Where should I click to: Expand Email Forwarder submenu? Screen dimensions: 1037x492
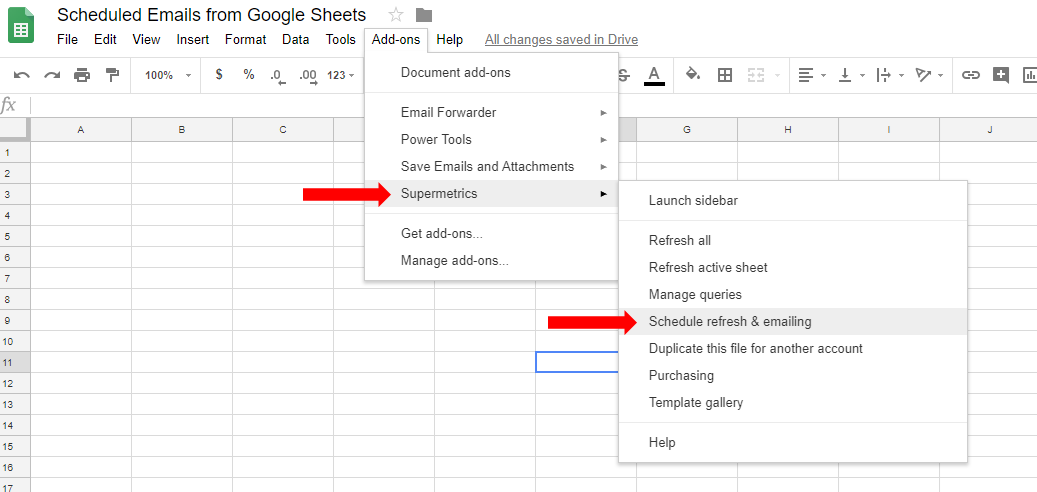pyautogui.click(x=491, y=112)
